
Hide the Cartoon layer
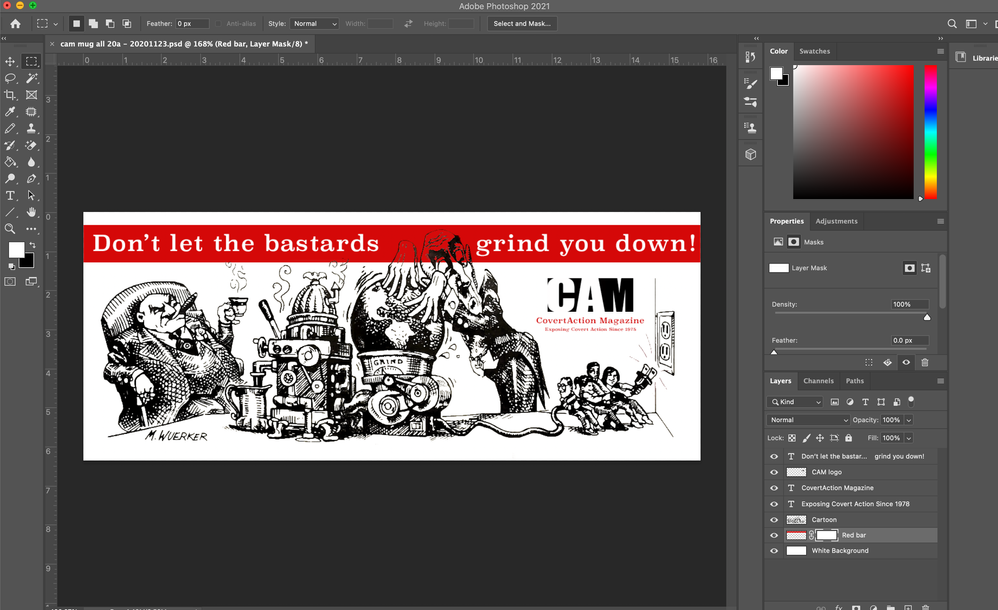(773, 520)
